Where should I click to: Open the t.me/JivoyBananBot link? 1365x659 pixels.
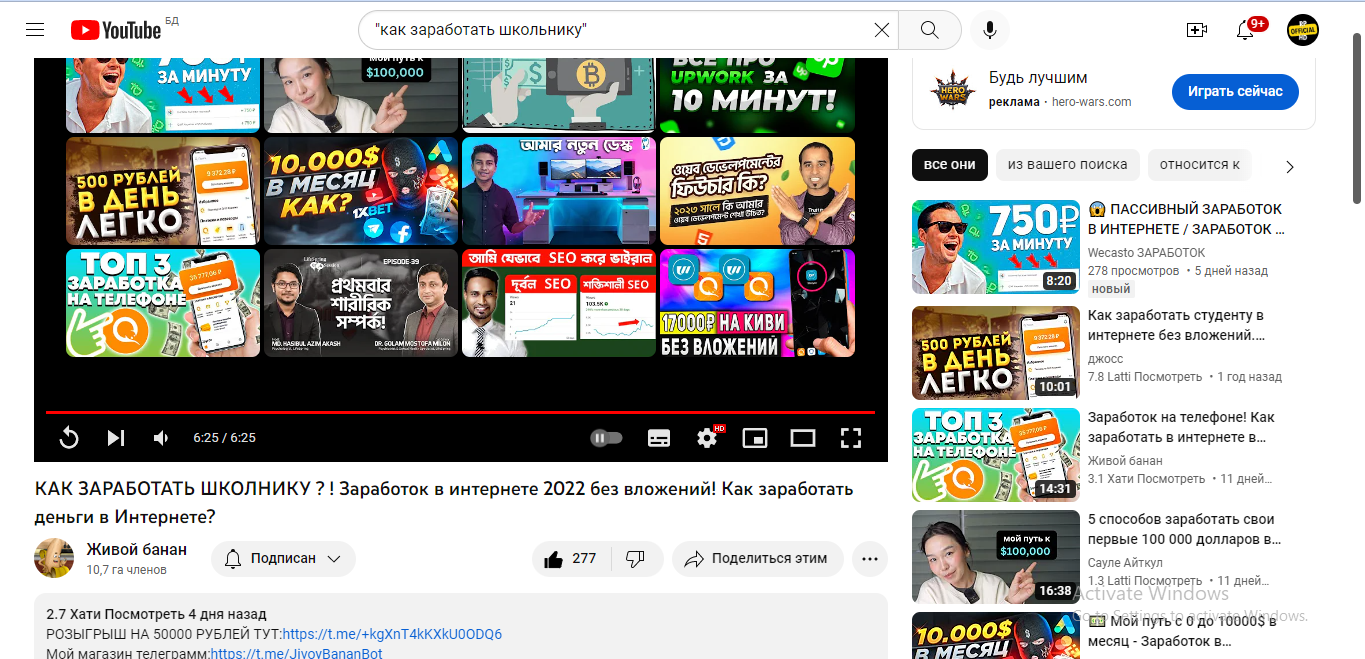tap(296, 653)
